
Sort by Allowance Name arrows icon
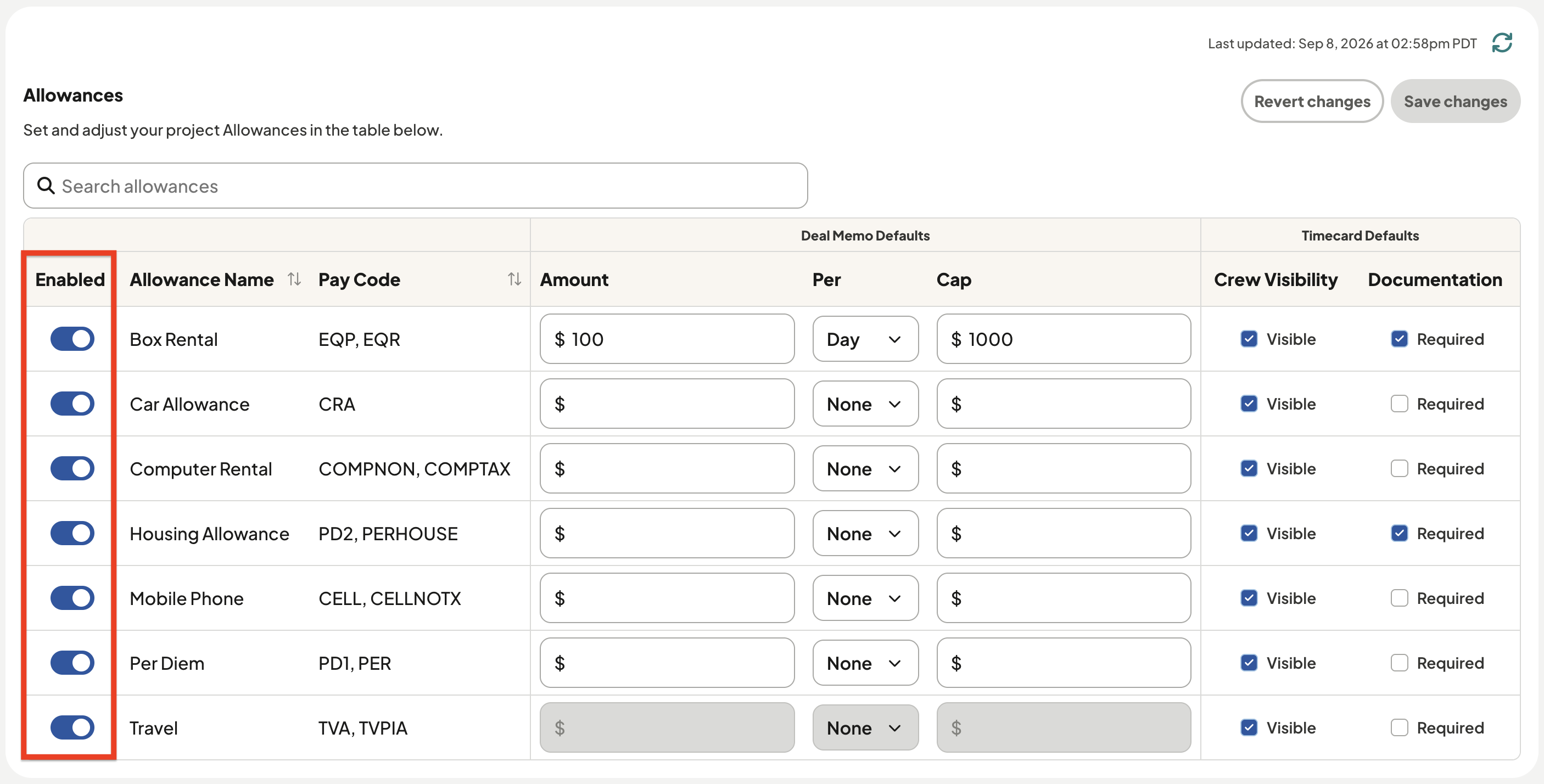294,279
